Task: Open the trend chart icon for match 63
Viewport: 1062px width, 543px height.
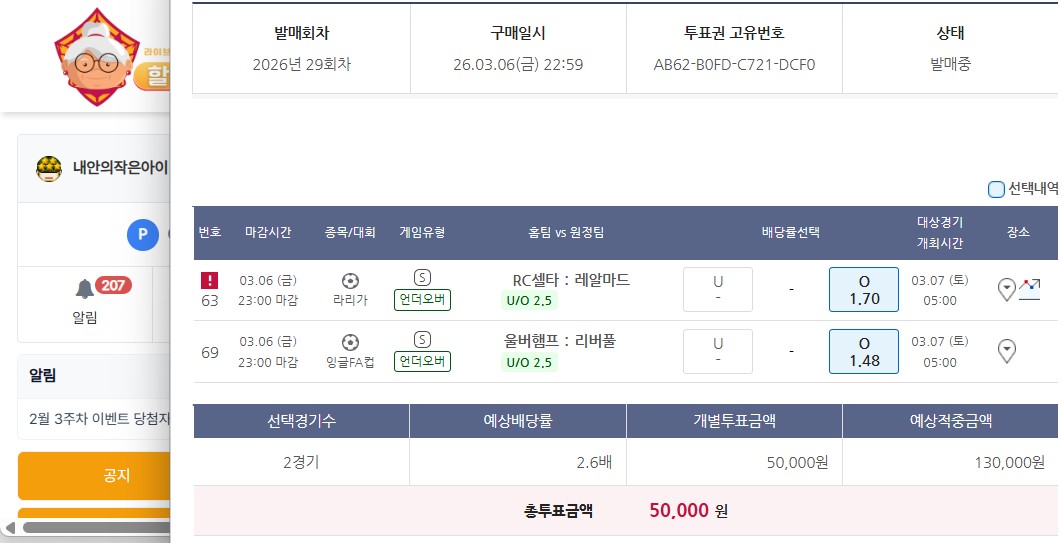Action: pyautogui.click(x=1030, y=288)
